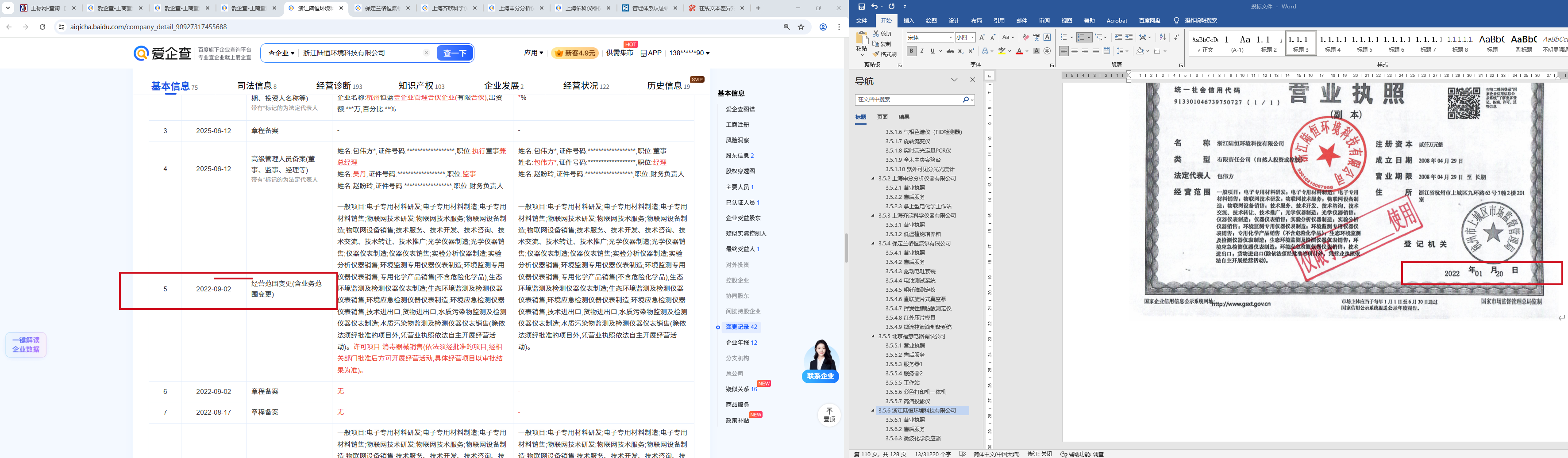Center-align text using the ribbon icon
1568x458 pixels.
pyautogui.click(x=1075, y=51)
